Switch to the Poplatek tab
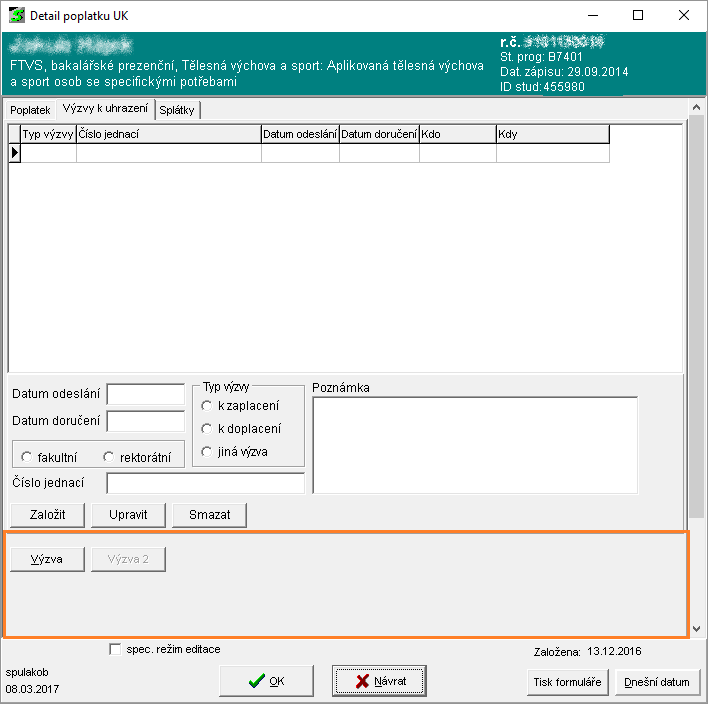The height and width of the screenshot is (704, 708). [x=30, y=110]
